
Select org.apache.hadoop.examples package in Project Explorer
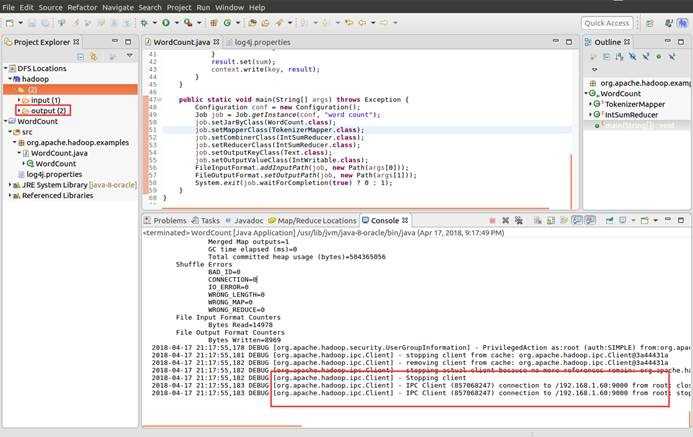pyautogui.click(x=77, y=143)
